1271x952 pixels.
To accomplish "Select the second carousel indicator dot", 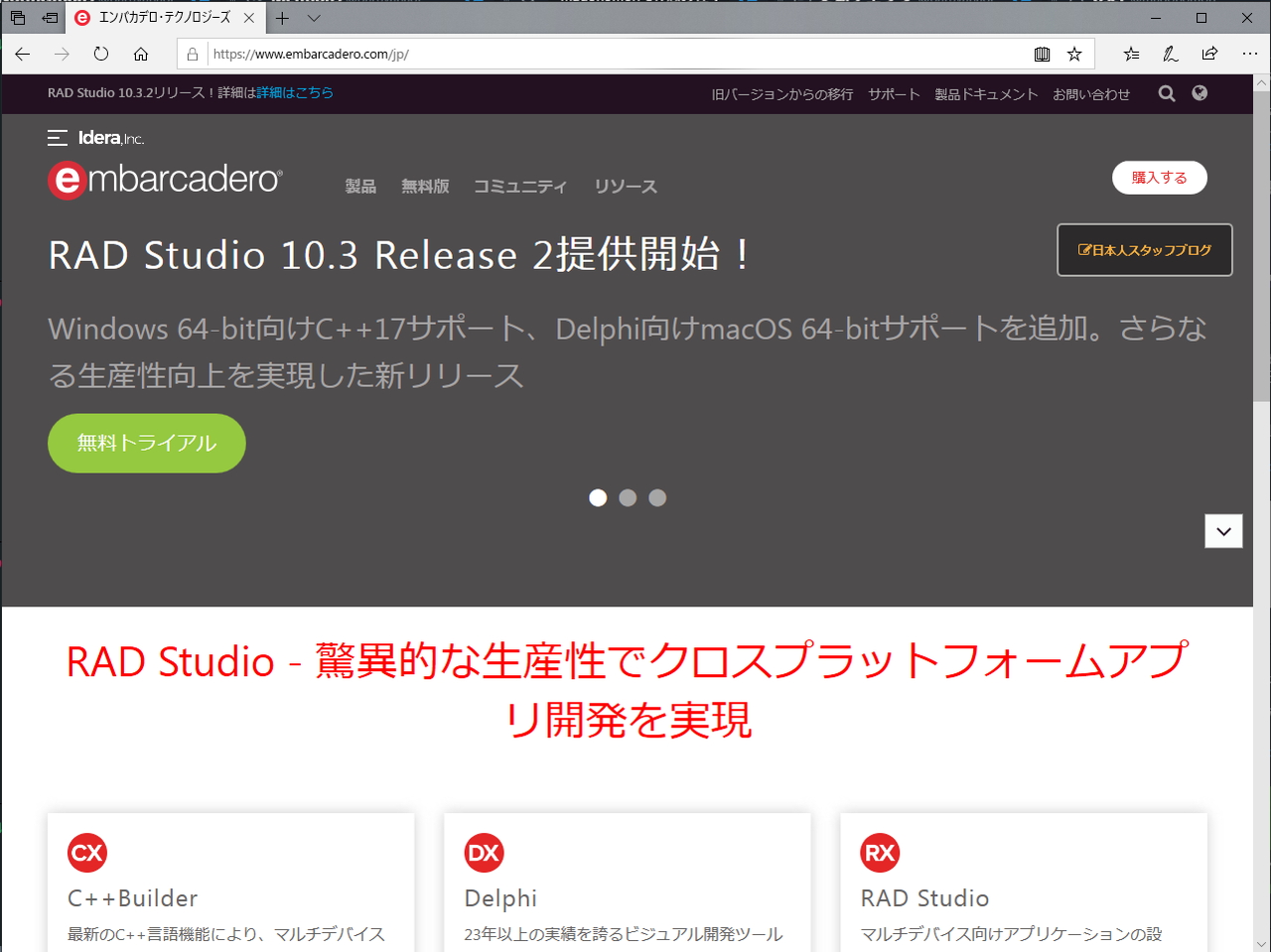I will point(628,497).
